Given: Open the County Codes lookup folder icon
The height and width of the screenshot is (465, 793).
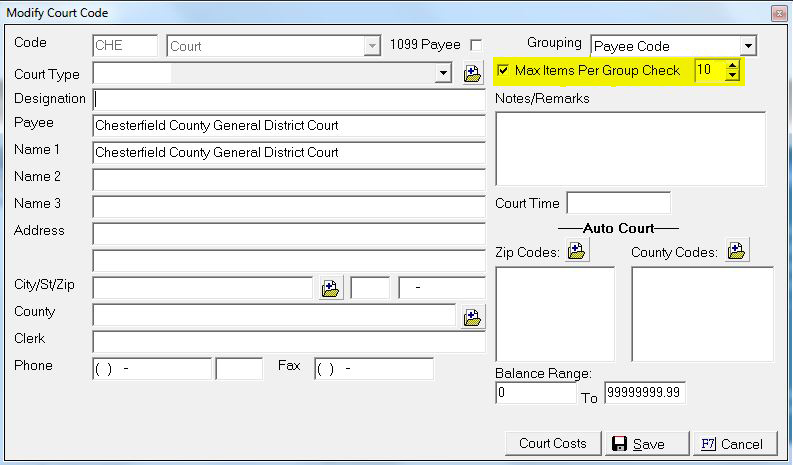Looking at the screenshot, I should (x=736, y=251).
